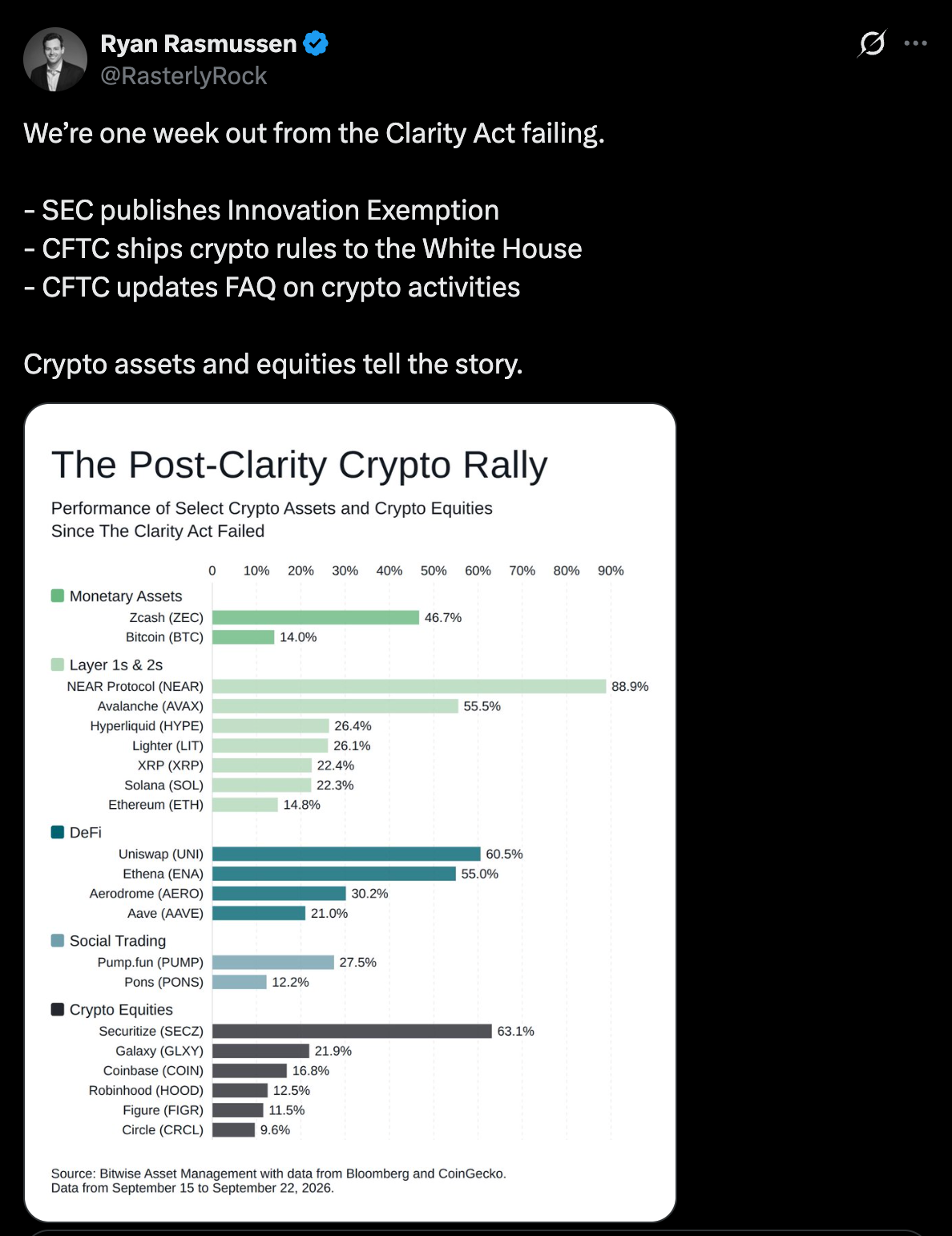Click the Zcash (ZEC) 46.7% bar
The width and height of the screenshot is (952, 1236).
(x=316, y=617)
